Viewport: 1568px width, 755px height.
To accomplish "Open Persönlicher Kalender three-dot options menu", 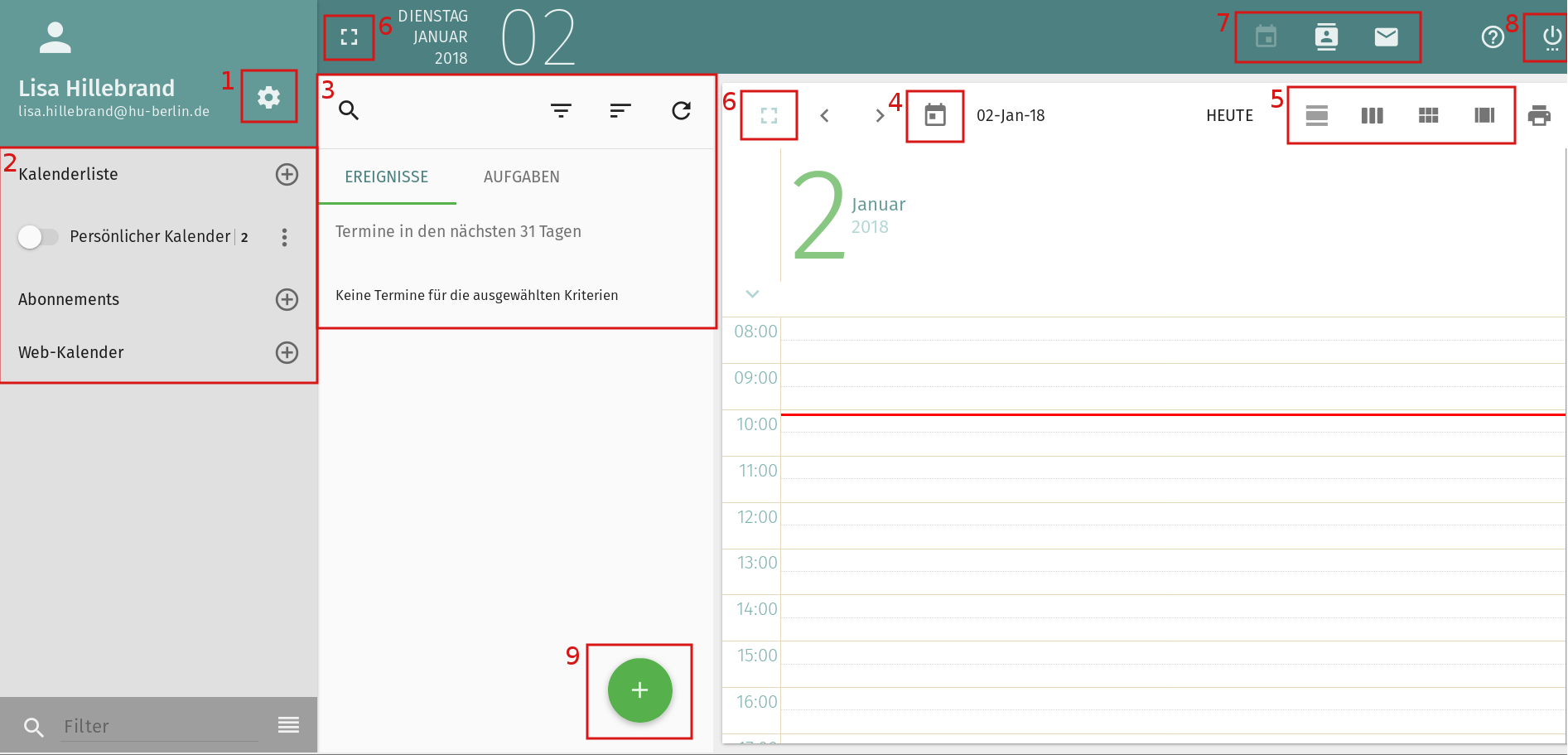I will [x=284, y=237].
